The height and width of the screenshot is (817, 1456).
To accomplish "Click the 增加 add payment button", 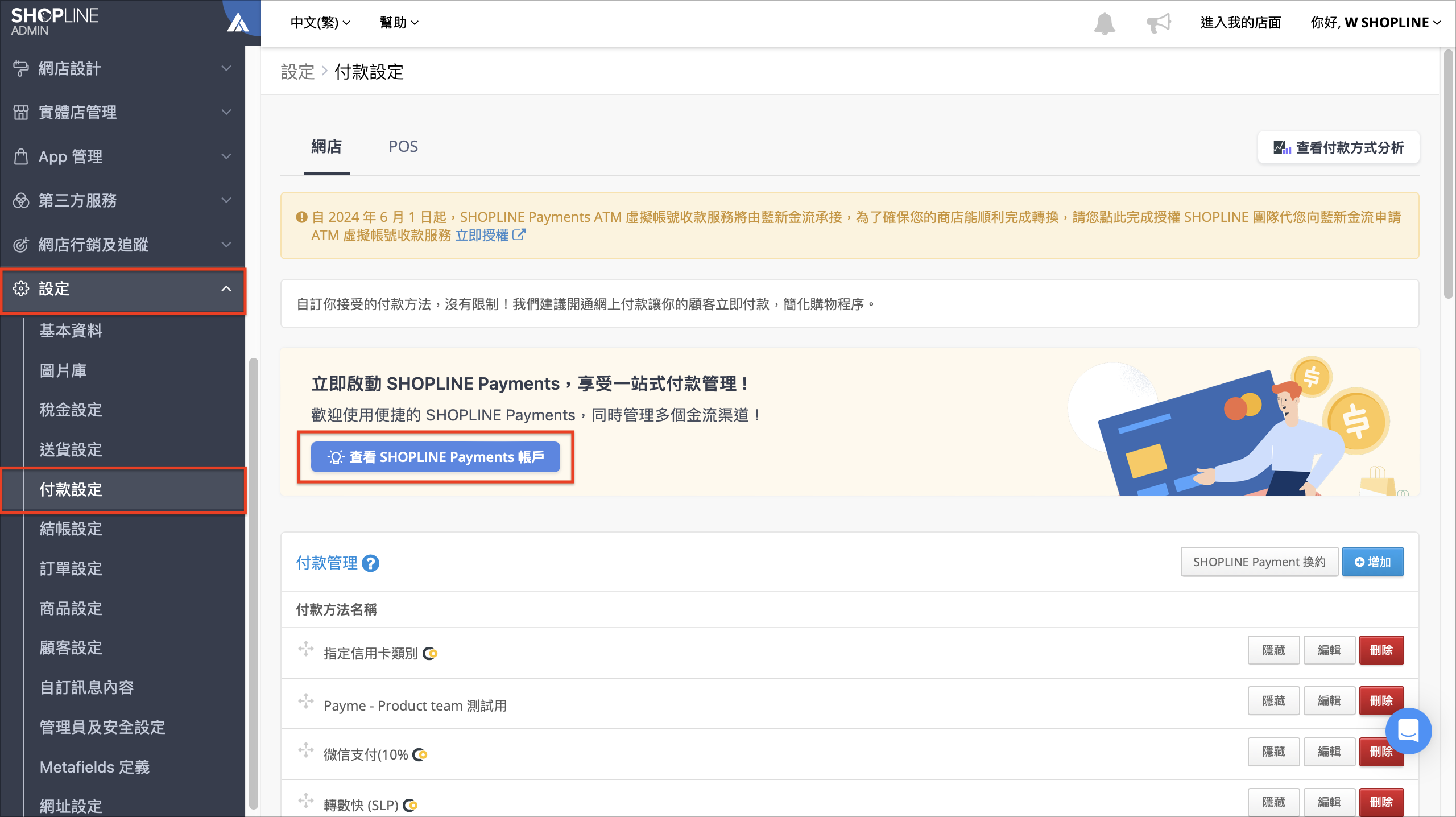I will [x=1373, y=562].
